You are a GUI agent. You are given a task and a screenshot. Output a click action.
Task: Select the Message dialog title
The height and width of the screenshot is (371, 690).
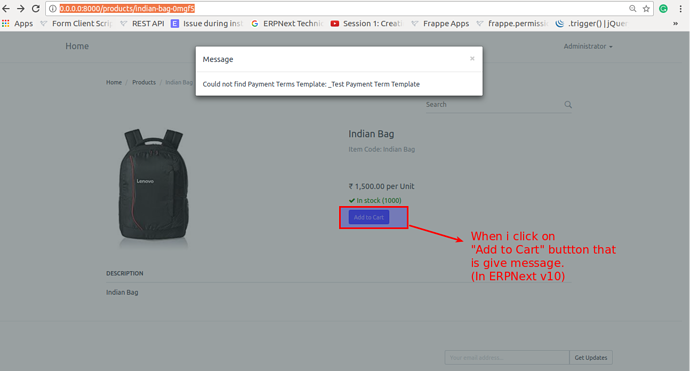coord(218,59)
